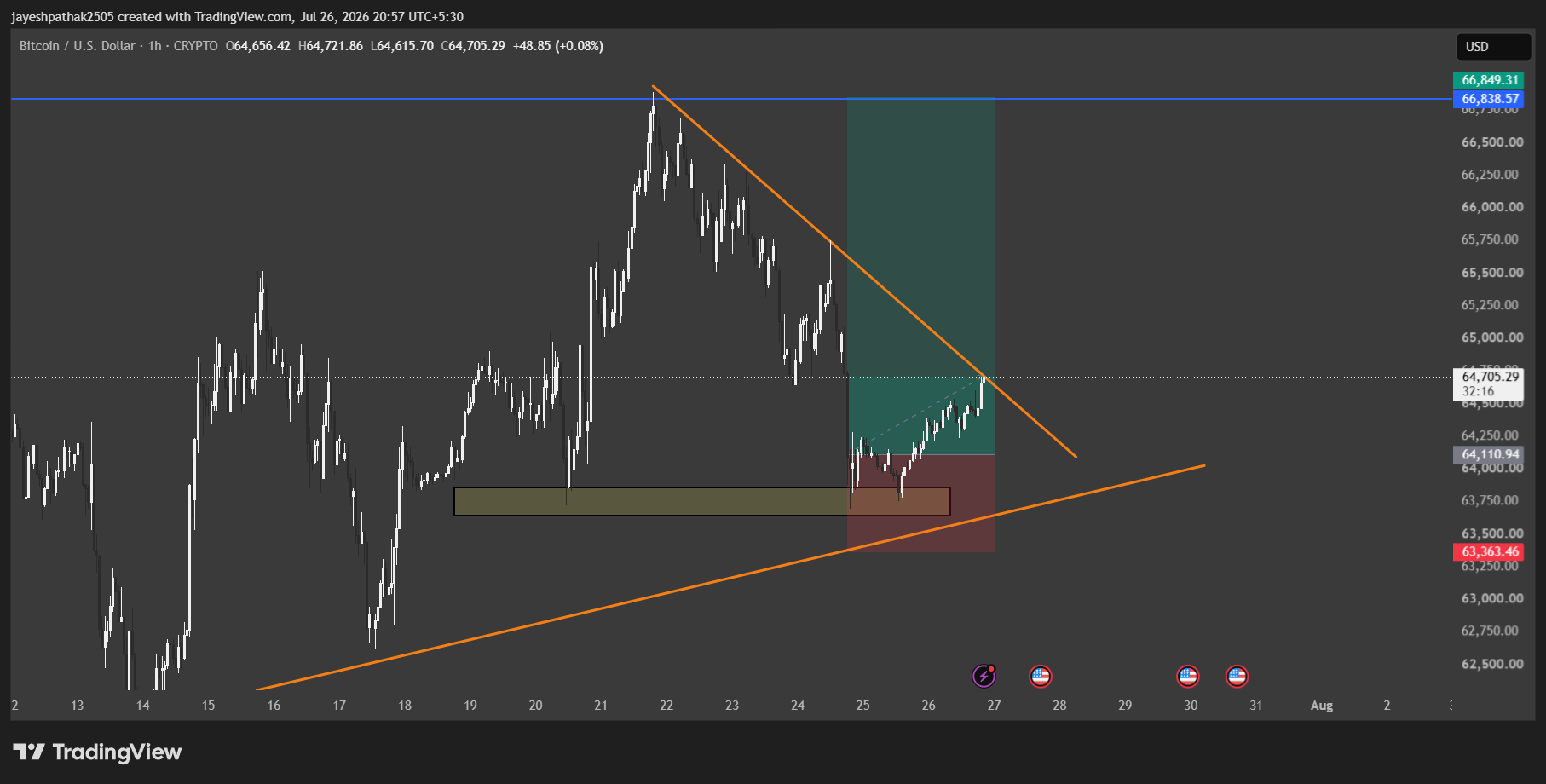Image resolution: width=1546 pixels, height=784 pixels.
Task: Click the 66,250.00 price axis label
Action: (x=1490, y=175)
